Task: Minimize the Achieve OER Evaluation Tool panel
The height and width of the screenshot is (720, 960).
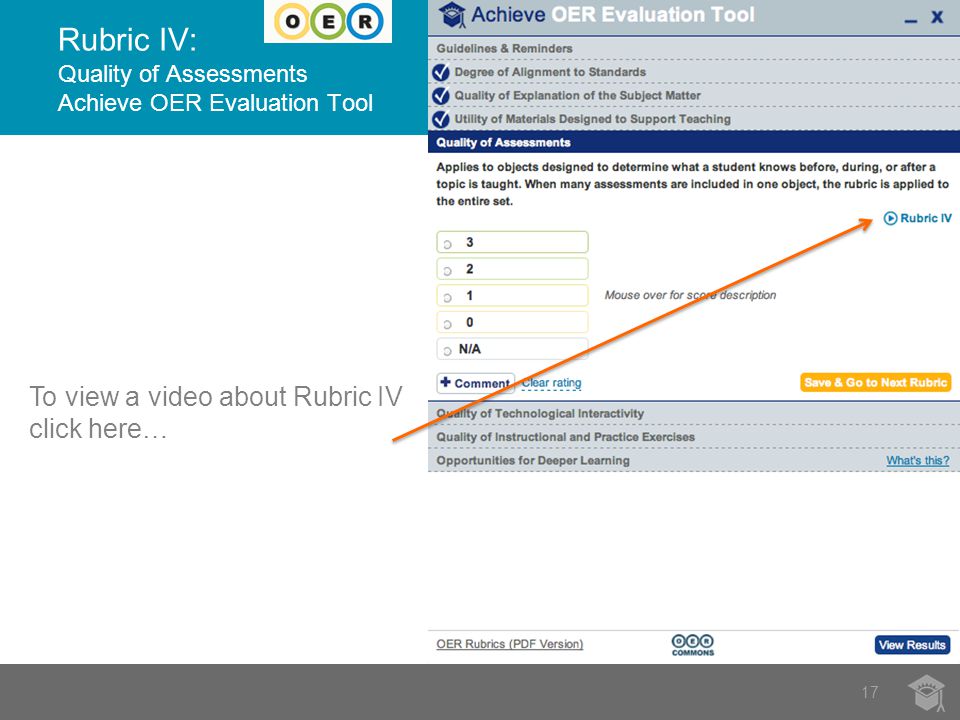Action: pos(911,21)
